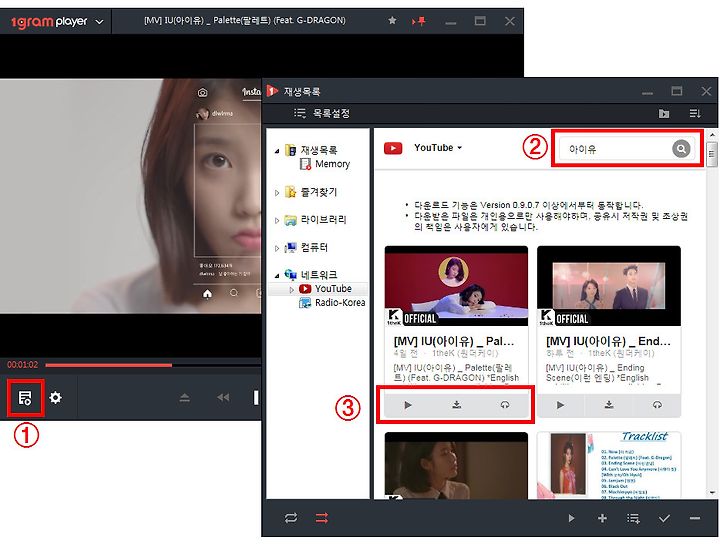Select the 네트워크 tree label
Viewport: 720px width, 544px height.
point(319,275)
